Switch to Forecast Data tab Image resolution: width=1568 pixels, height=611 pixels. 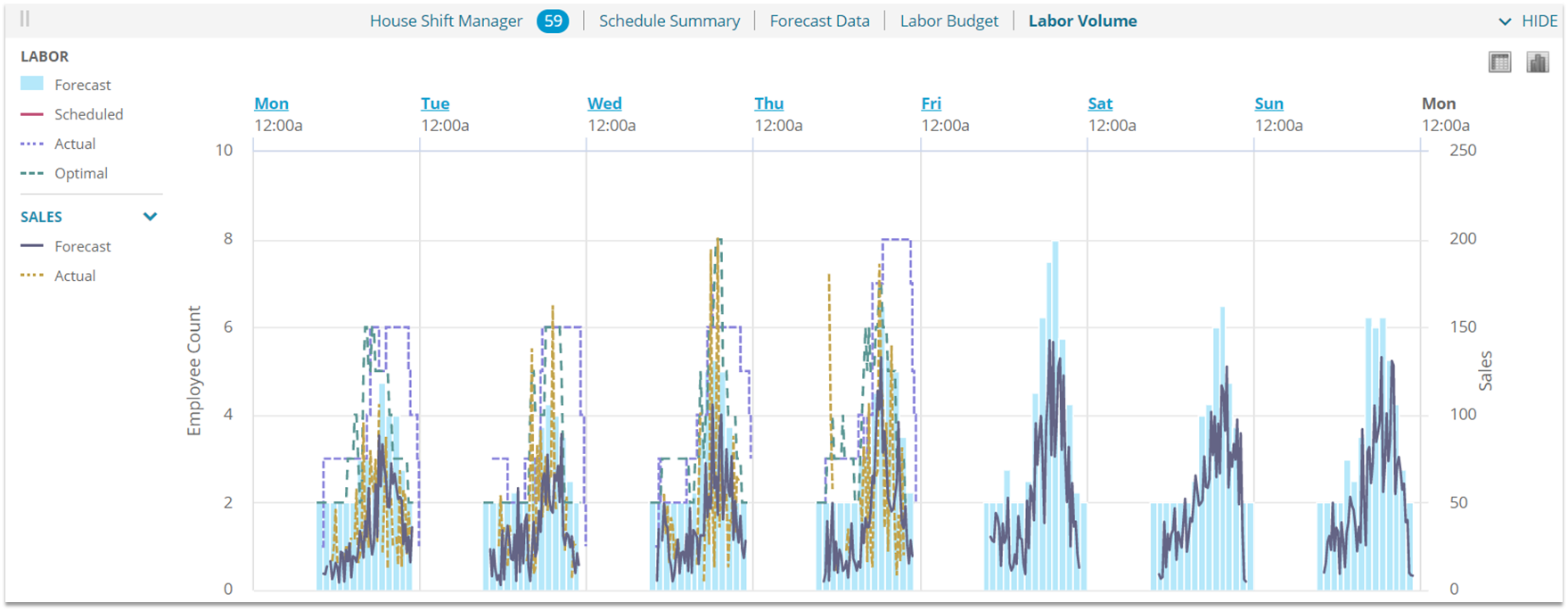point(819,21)
